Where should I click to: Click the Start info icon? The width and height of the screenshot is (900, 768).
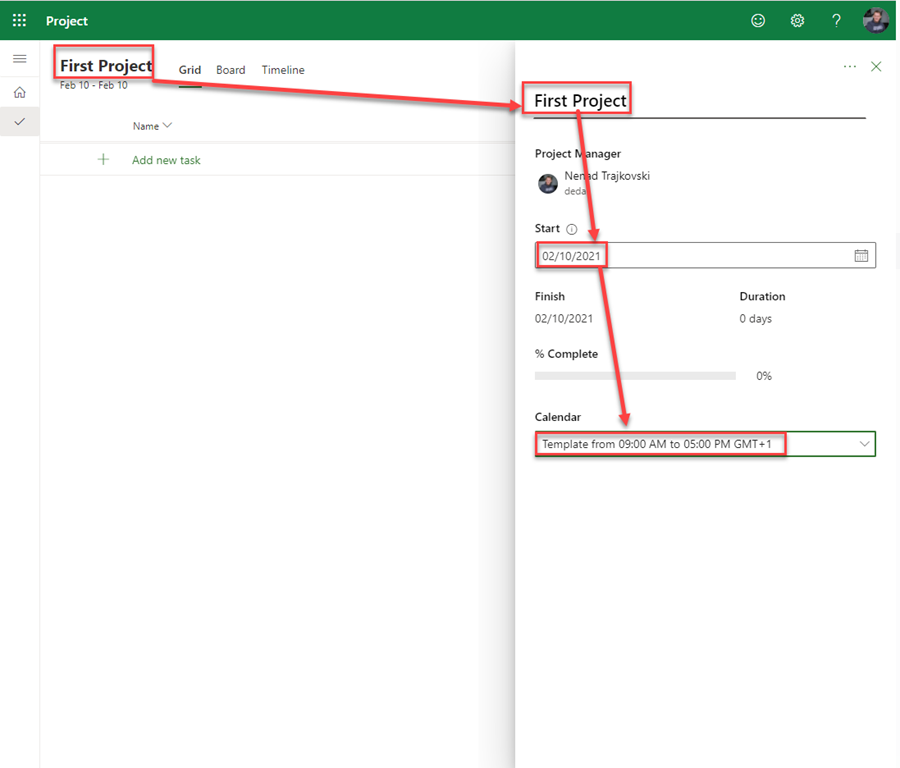click(x=572, y=229)
